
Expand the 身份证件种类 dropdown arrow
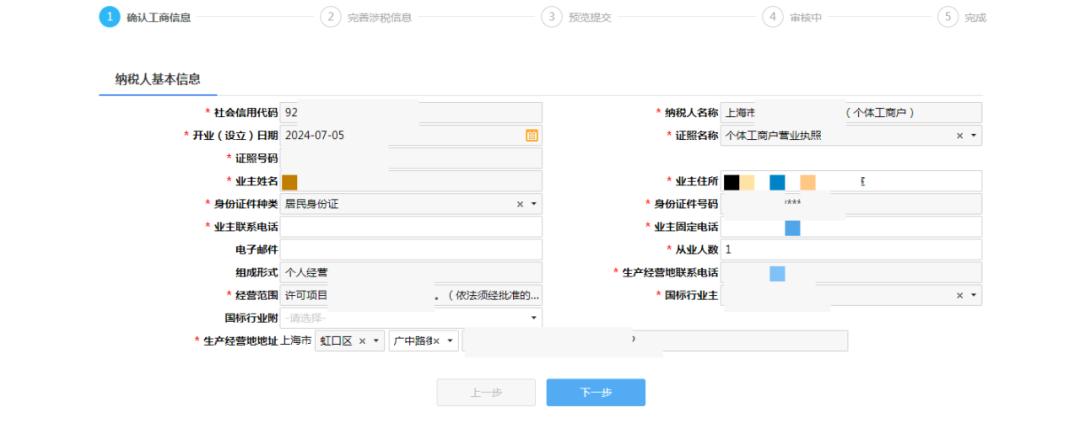point(534,204)
